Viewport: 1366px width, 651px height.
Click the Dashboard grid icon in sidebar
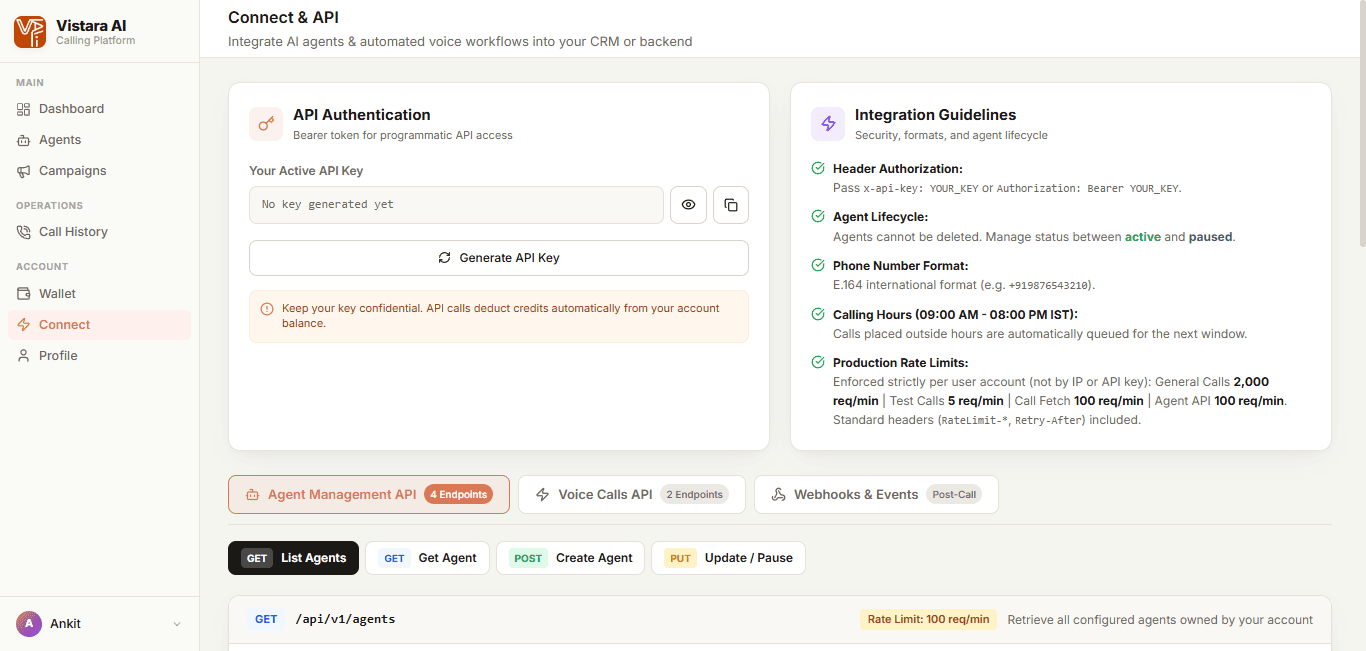click(24, 109)
